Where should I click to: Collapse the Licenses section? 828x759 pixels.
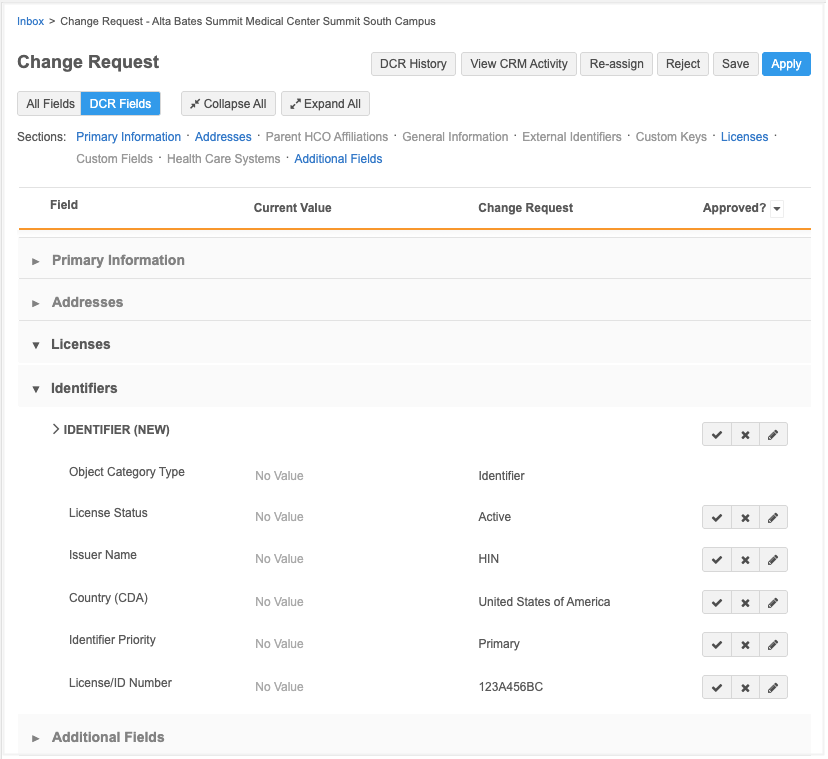pos(35,345)
